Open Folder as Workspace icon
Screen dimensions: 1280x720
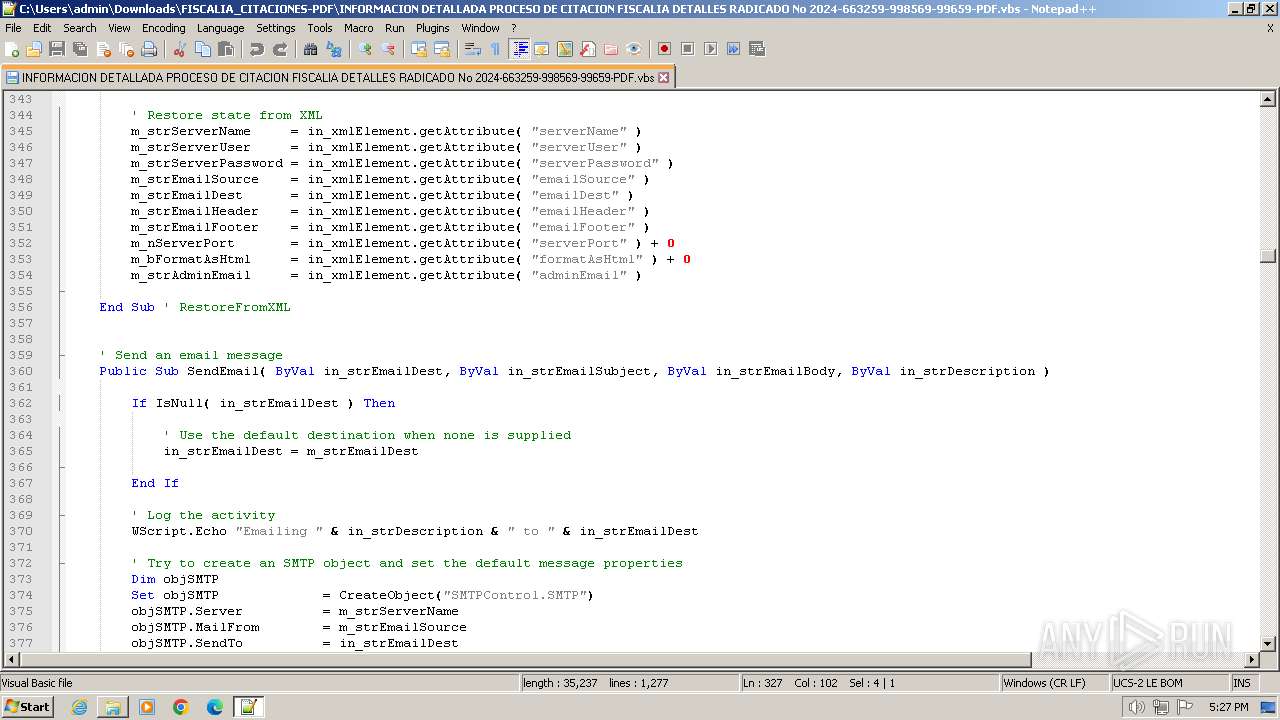[x=611, y=49]
